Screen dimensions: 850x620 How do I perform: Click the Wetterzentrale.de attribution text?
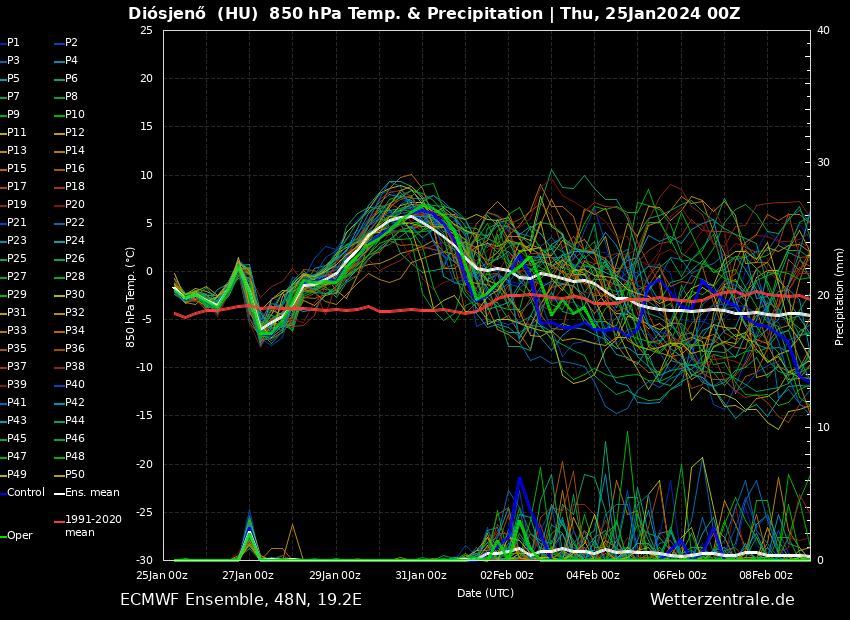coord(722,600)
